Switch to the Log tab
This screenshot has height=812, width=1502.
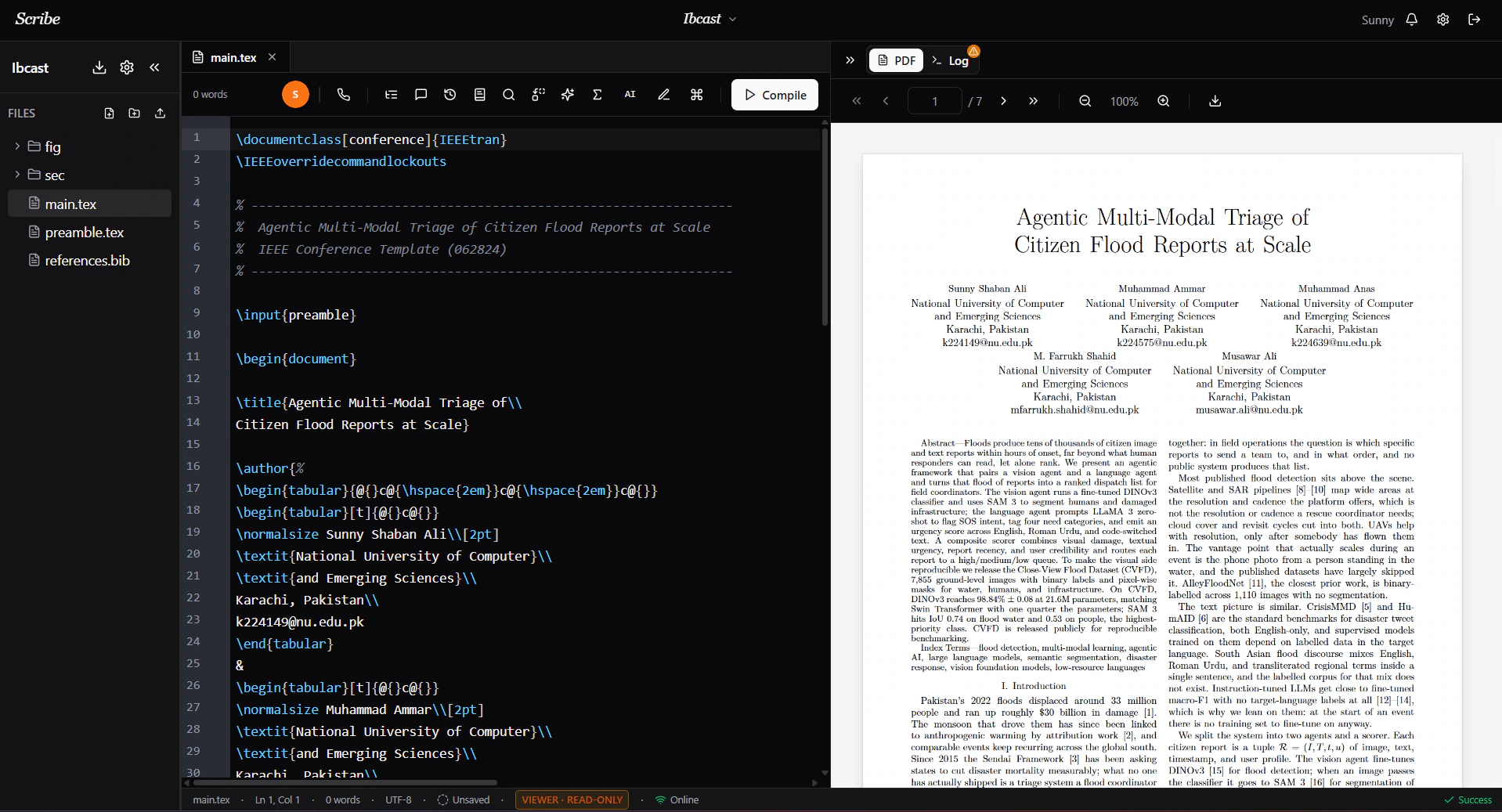pyautogui.click(x=951, y=60)
